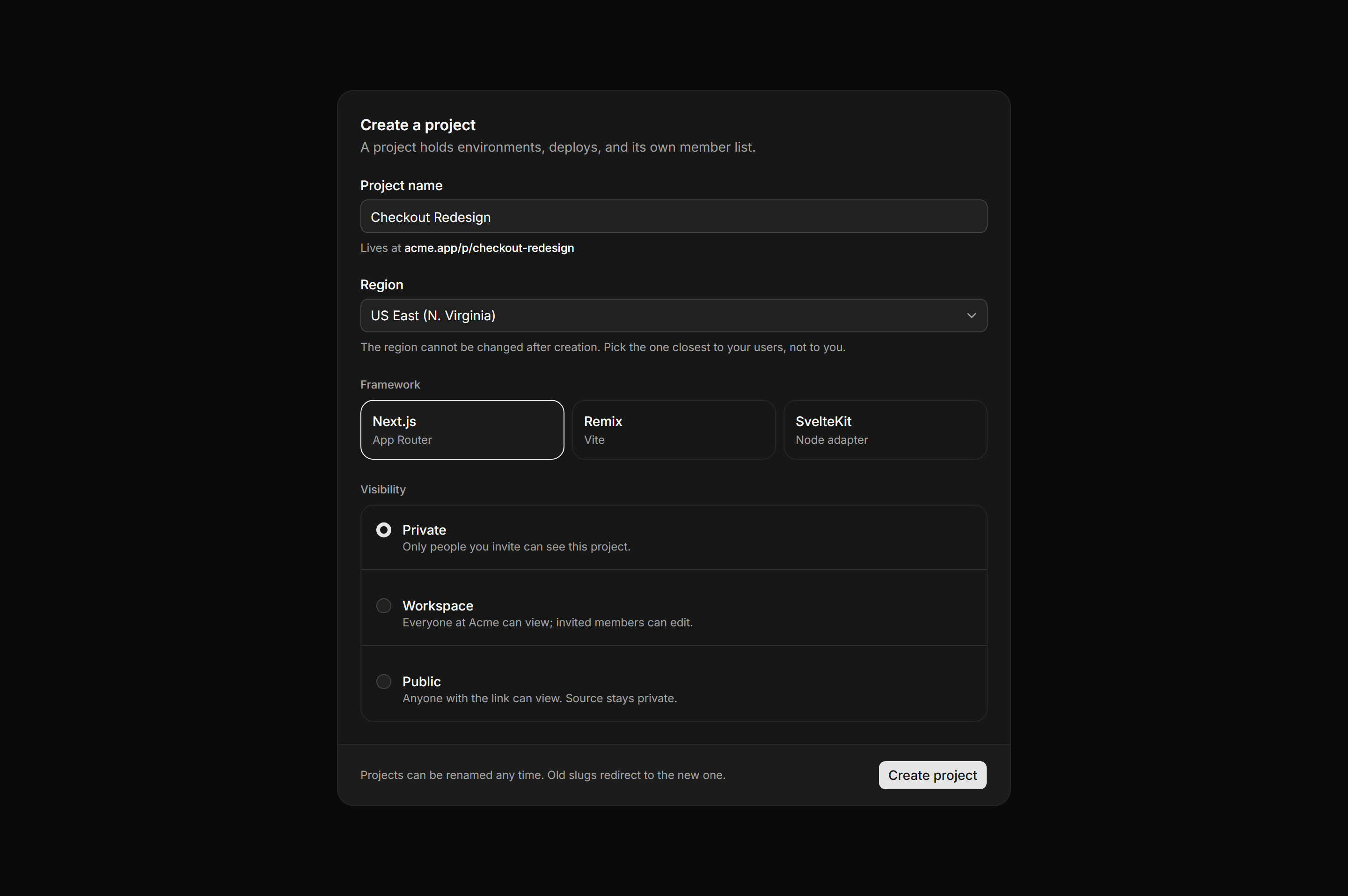The height and width of the screenshot is (896, 1348).
Task: Click the Create project button
Action: coord(932,775)
